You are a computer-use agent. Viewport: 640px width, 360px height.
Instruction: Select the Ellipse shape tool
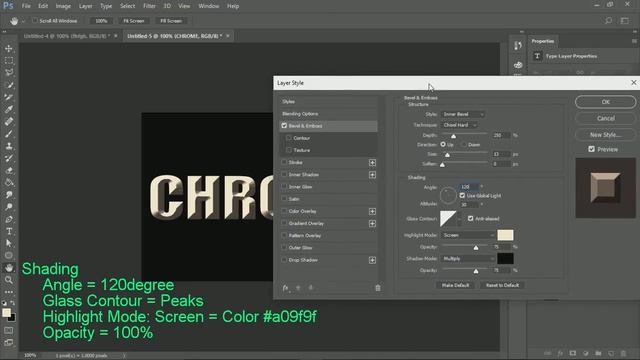(9, 256)
